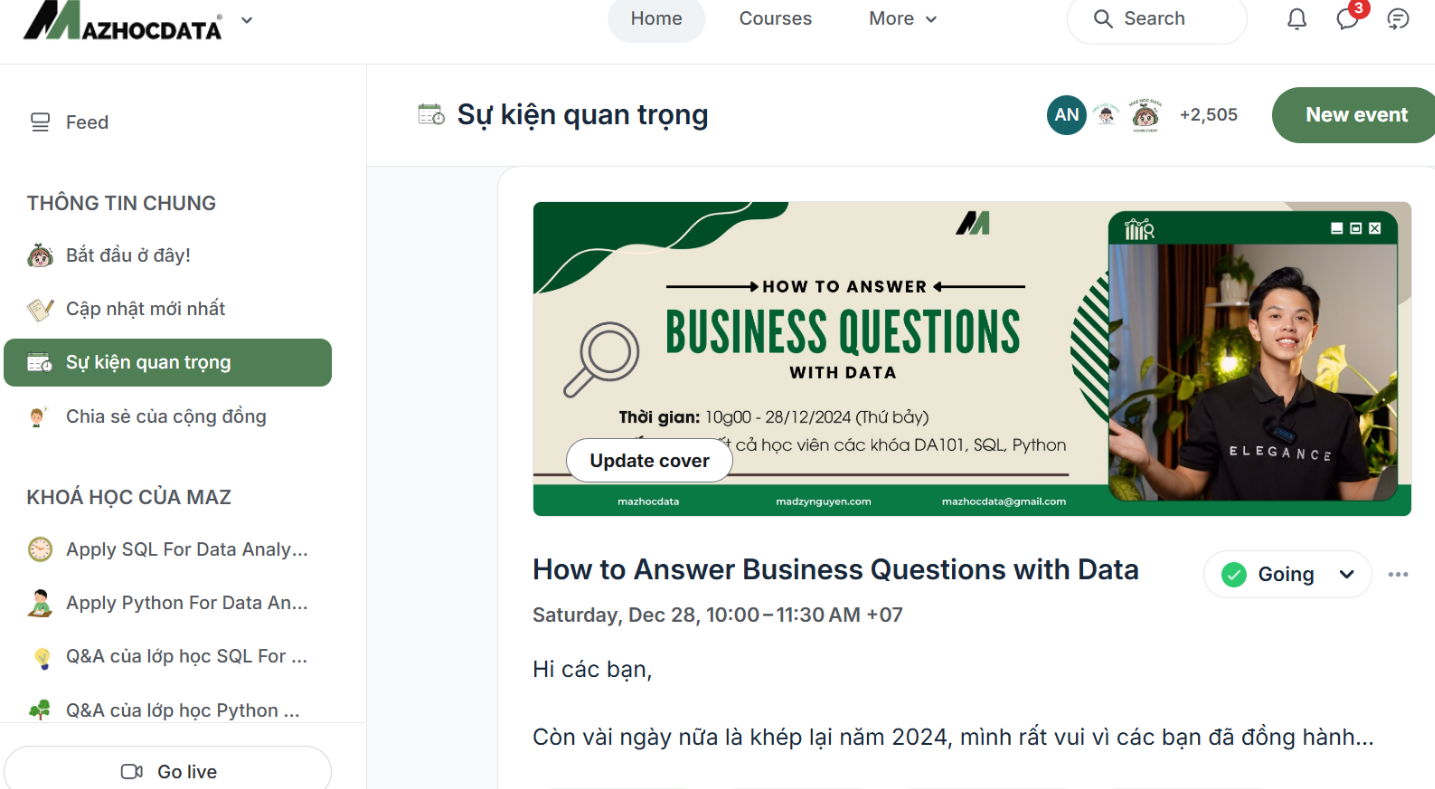Open the +2,505 members list
The width and height of the screenshot is (1435, 789).
pos(1208,115)
